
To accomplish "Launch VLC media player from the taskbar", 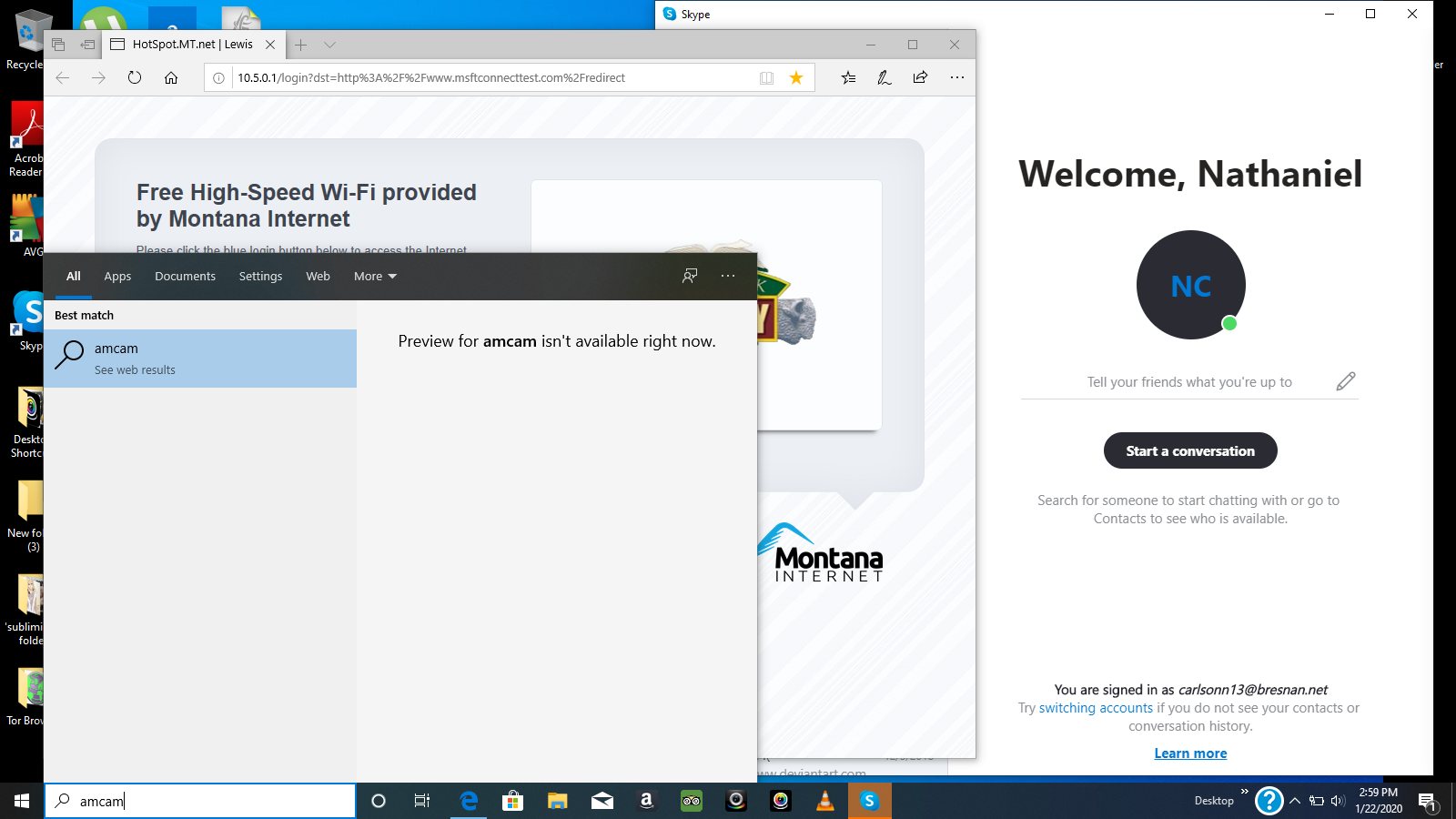I will point(825,801).
